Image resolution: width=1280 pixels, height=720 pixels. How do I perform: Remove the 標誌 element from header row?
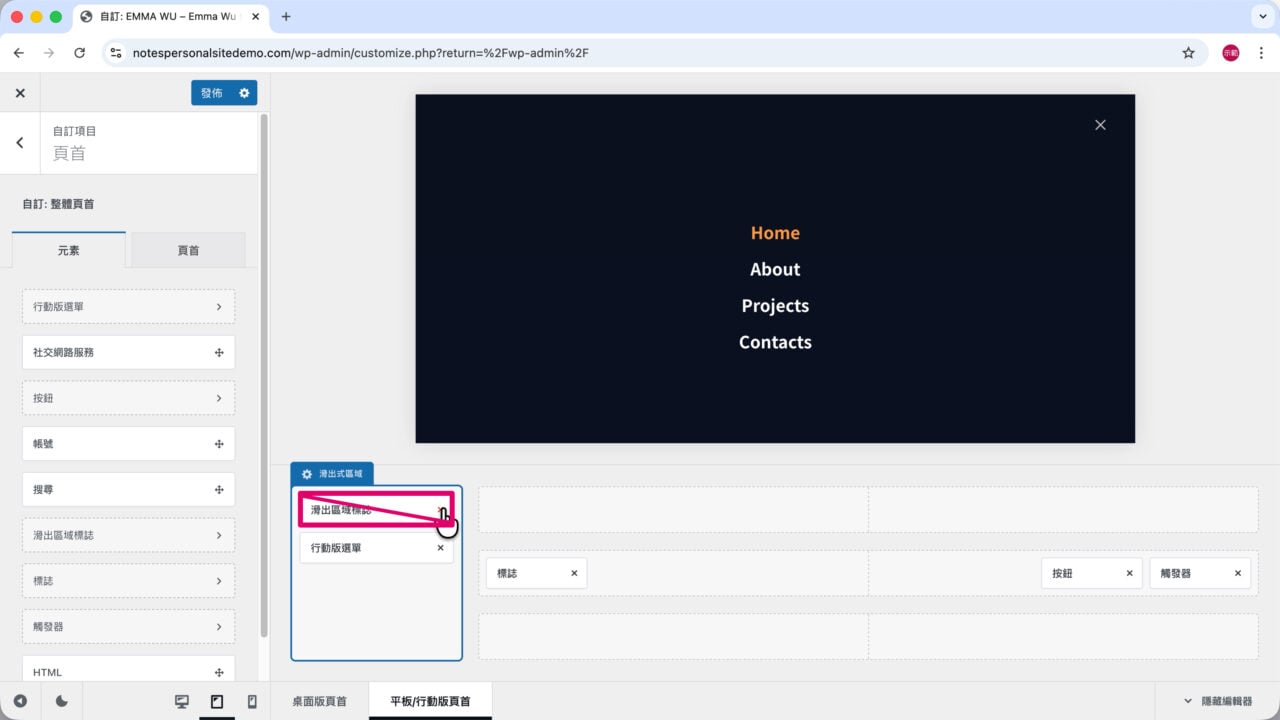[574, 574]
